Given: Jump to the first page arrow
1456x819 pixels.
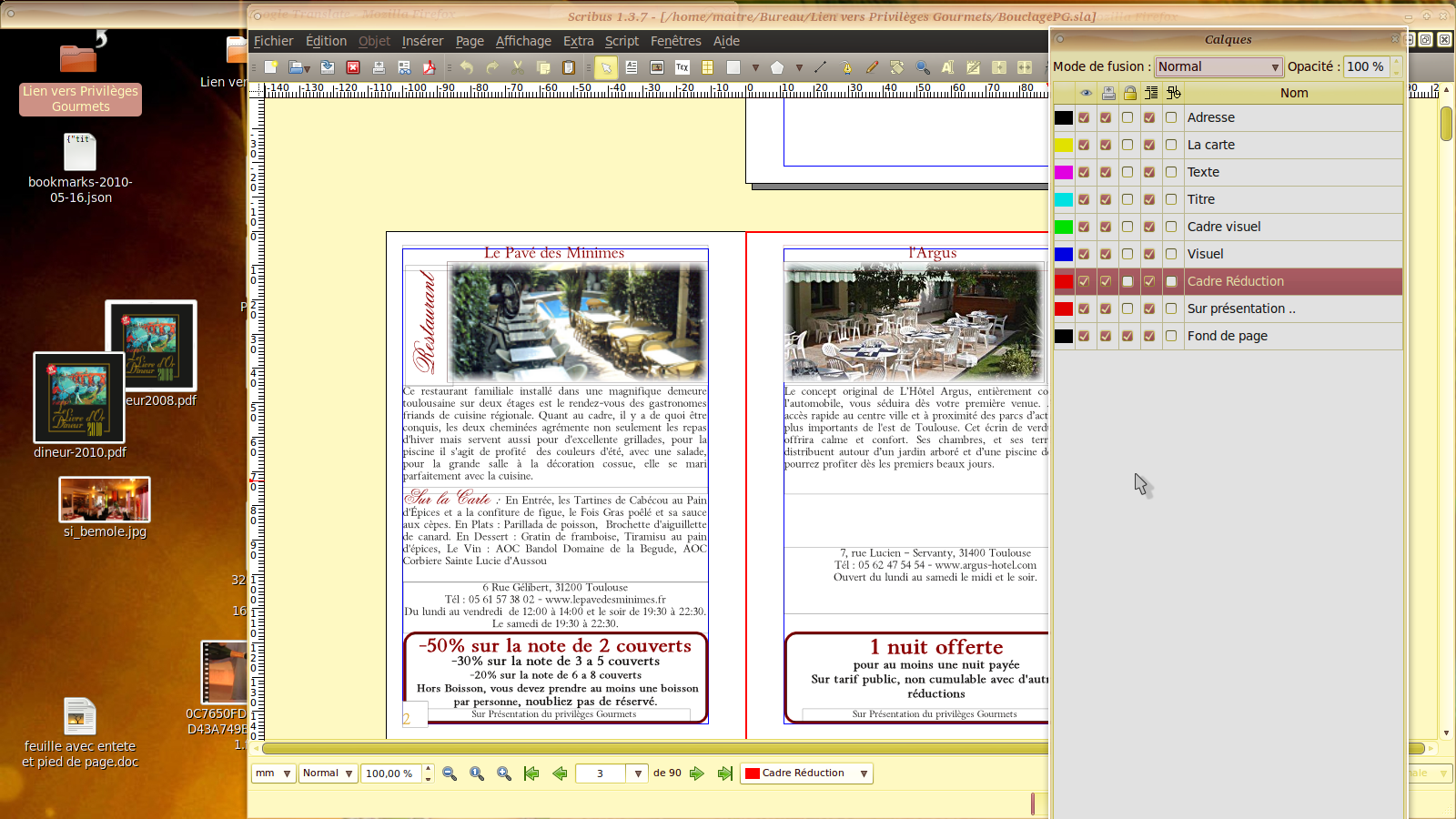Looking at the screenshot, I should coord(531,773).
